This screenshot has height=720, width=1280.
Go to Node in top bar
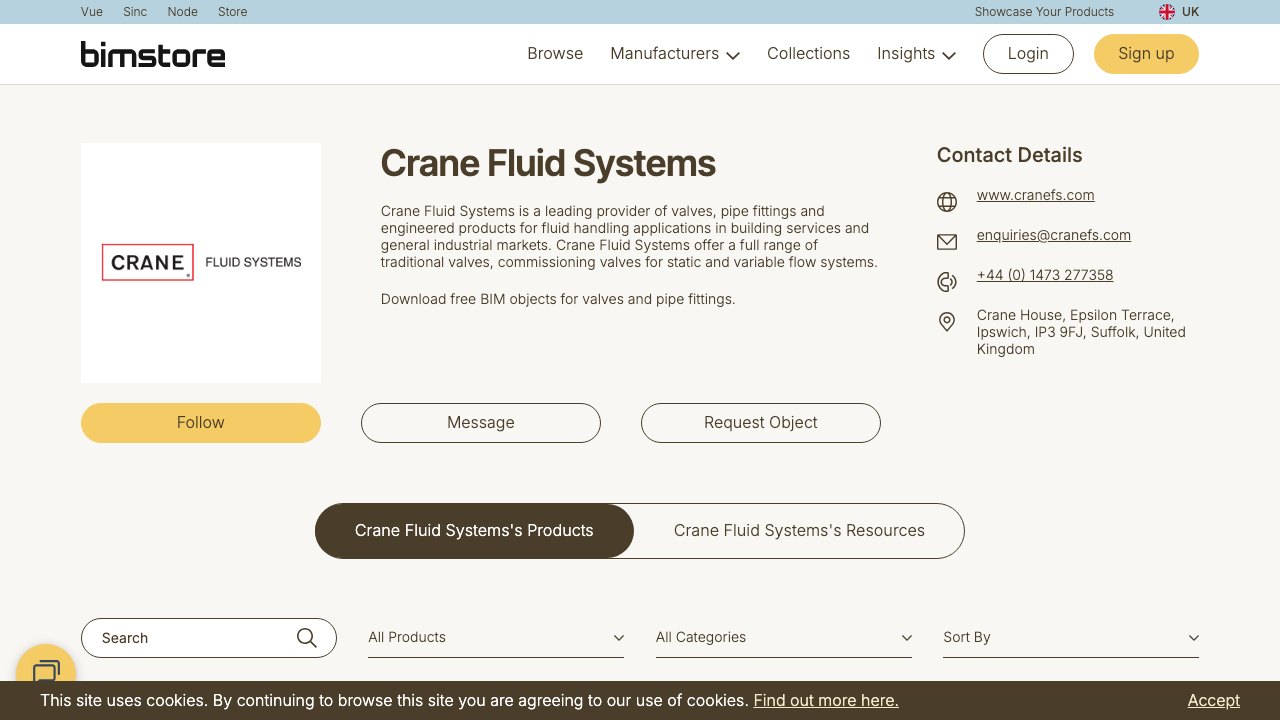click(x=183, y=12)
